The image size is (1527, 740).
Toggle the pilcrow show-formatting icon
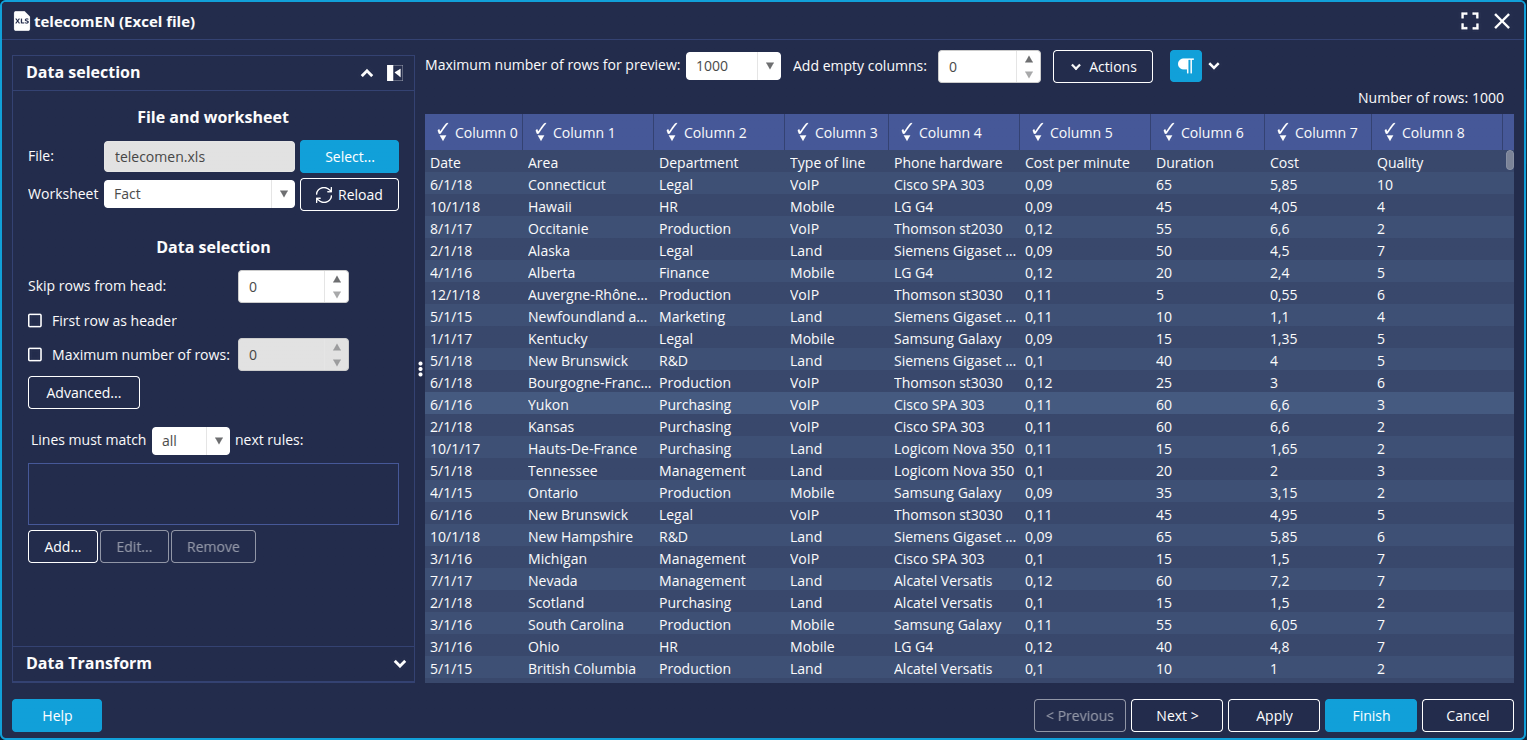pyautogui.click(x=1185, y=66)
